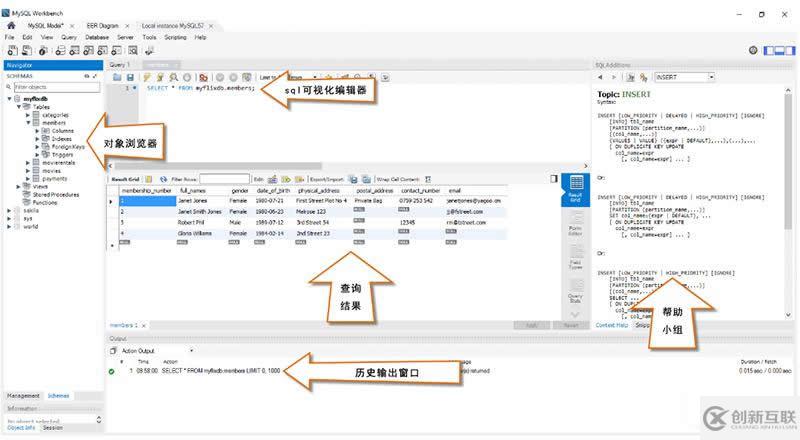Select the payments table in tree
This screenshot has height=440, width=800.
[55, 179]
